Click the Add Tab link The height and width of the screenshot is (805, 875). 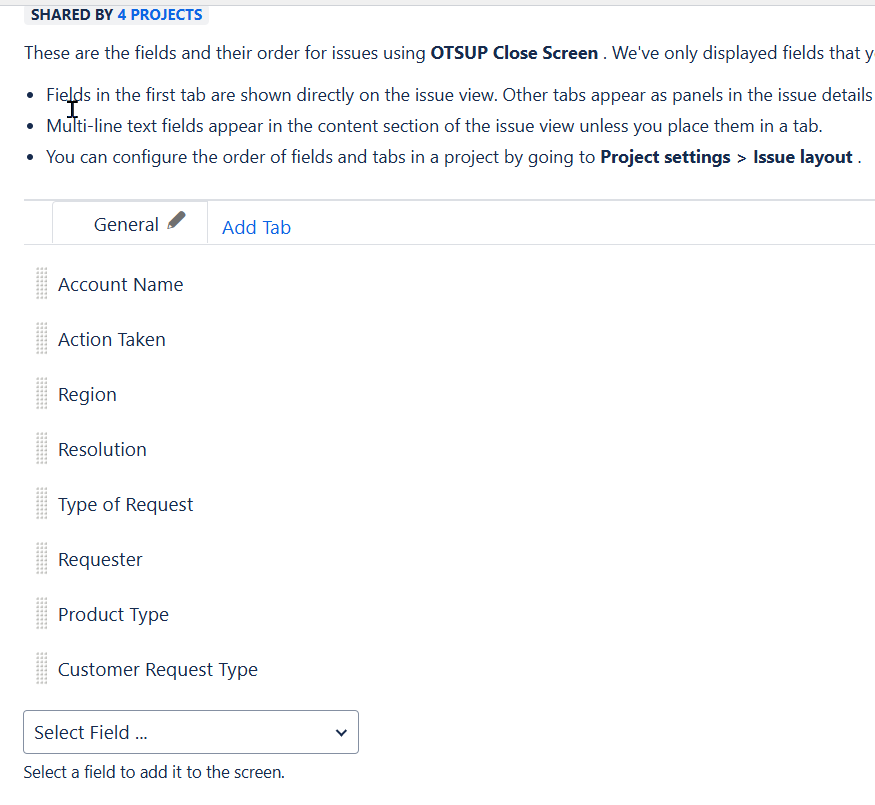[256, 228]
